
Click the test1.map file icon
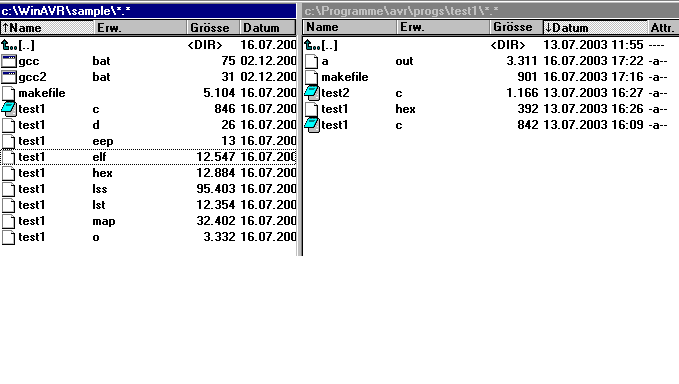coord(9,221)
